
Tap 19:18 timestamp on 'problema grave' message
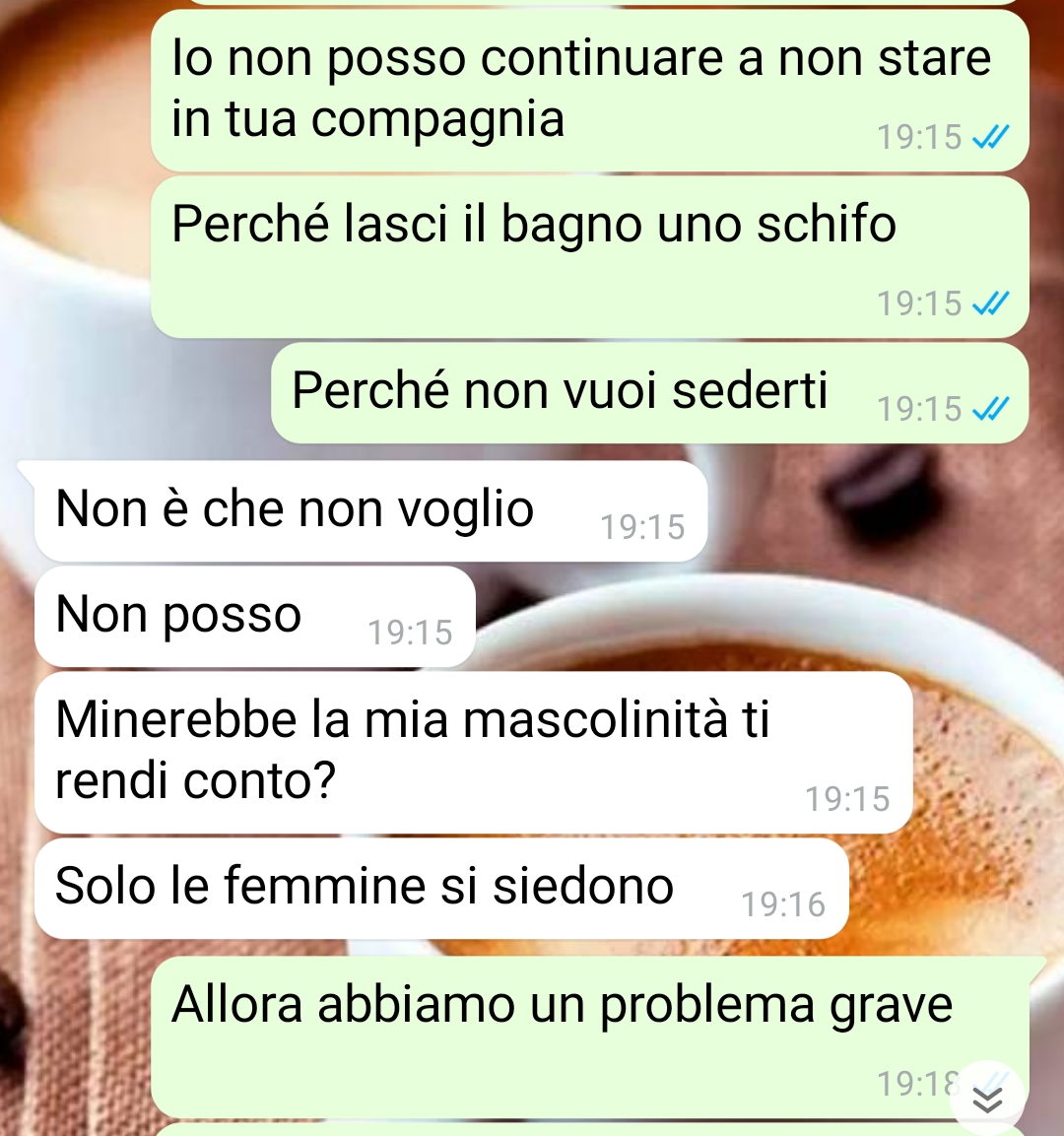click(x=918, y=1084)
